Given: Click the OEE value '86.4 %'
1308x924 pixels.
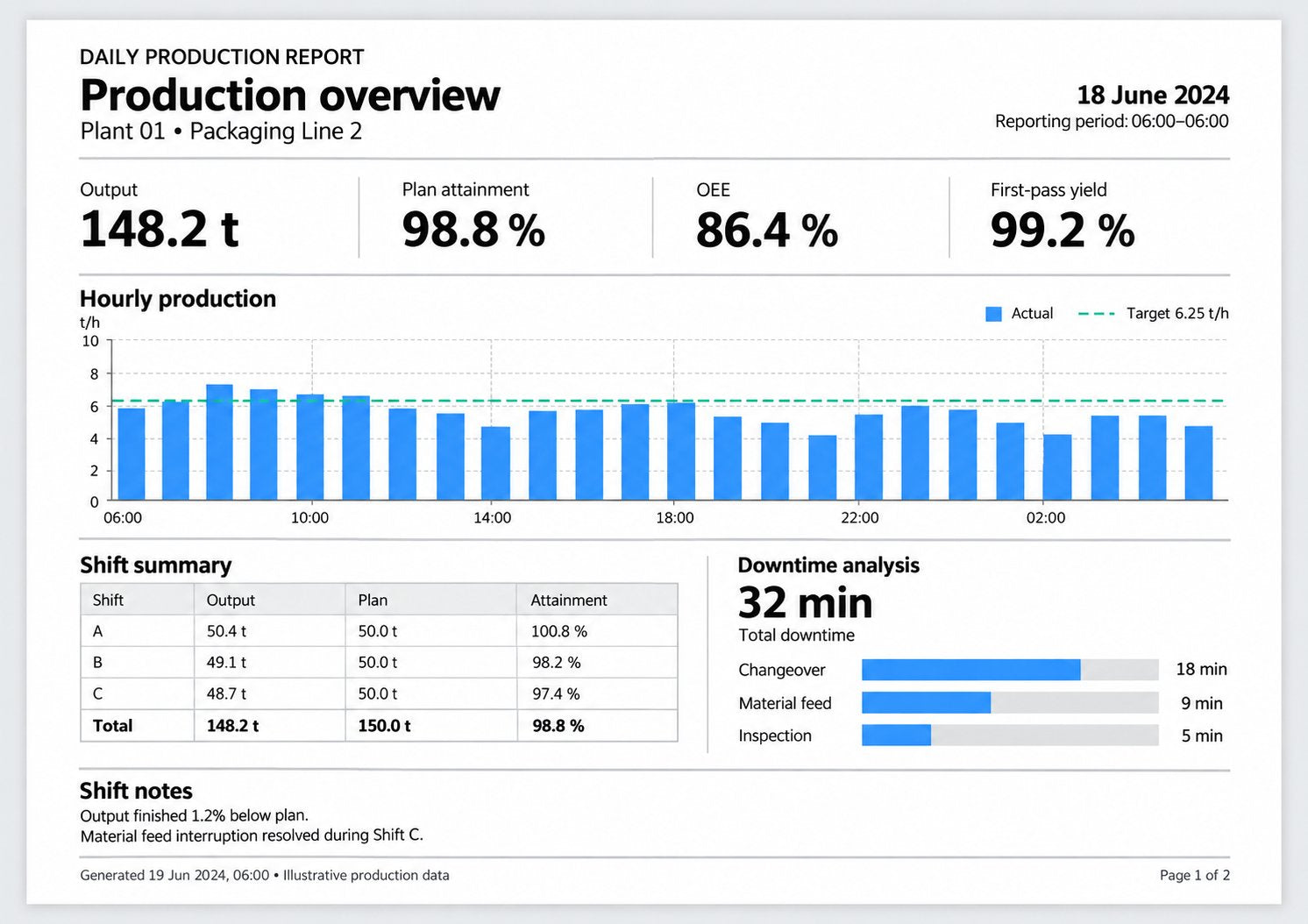Looking at the screenshot, I should (x=767, y=231).
